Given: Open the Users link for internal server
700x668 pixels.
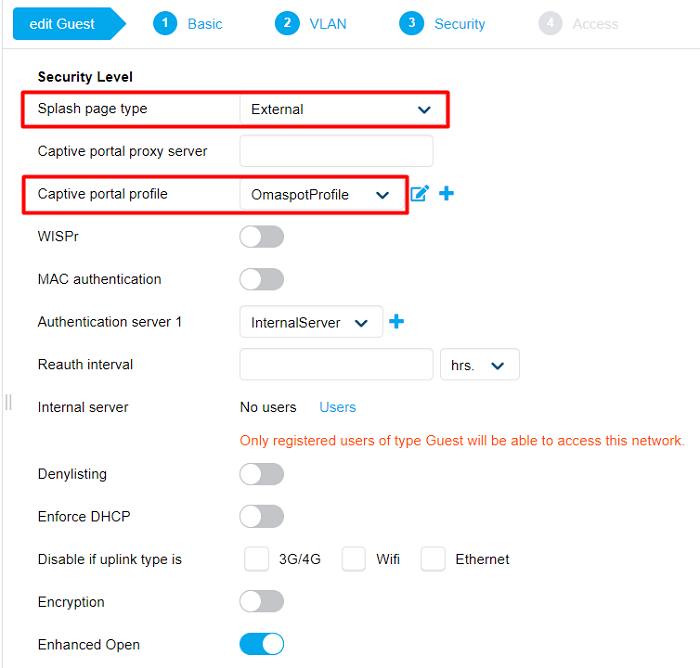Looking at the screenshot, I should [x=337, y=407].
